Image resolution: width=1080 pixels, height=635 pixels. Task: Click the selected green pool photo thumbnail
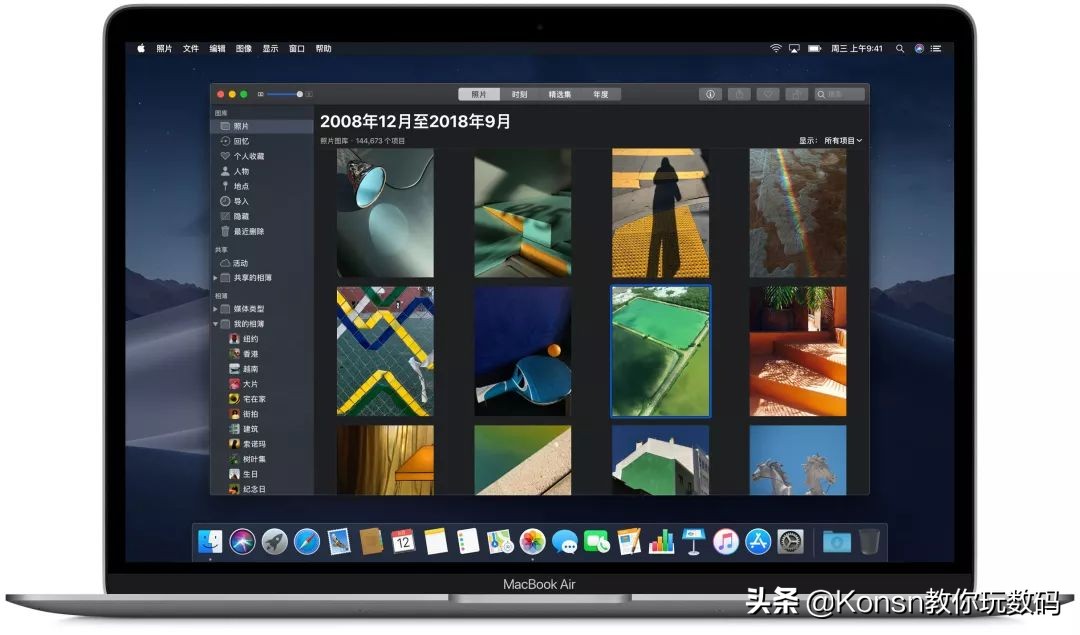[661, 349]
